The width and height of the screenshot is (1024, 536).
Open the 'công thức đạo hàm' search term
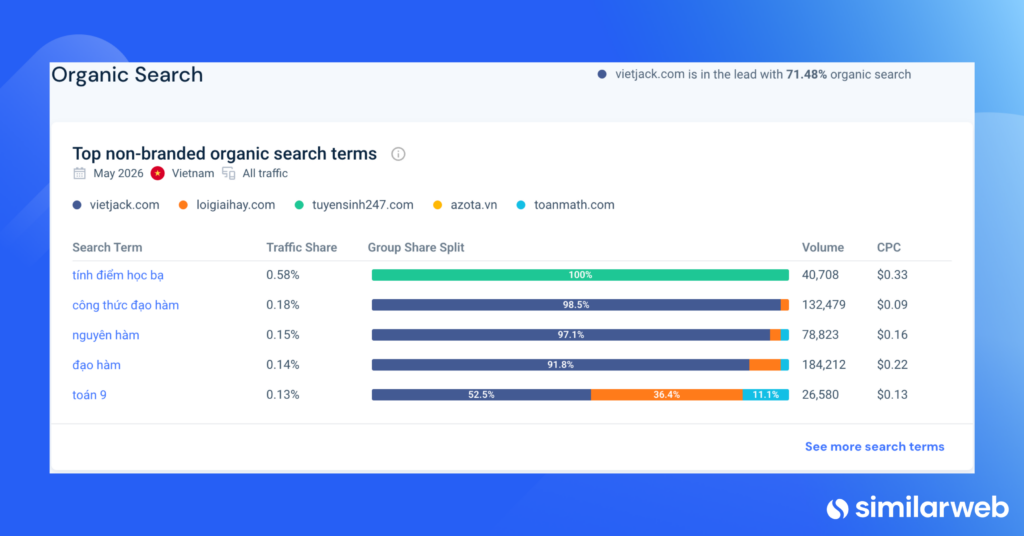[x=125, y=306]
